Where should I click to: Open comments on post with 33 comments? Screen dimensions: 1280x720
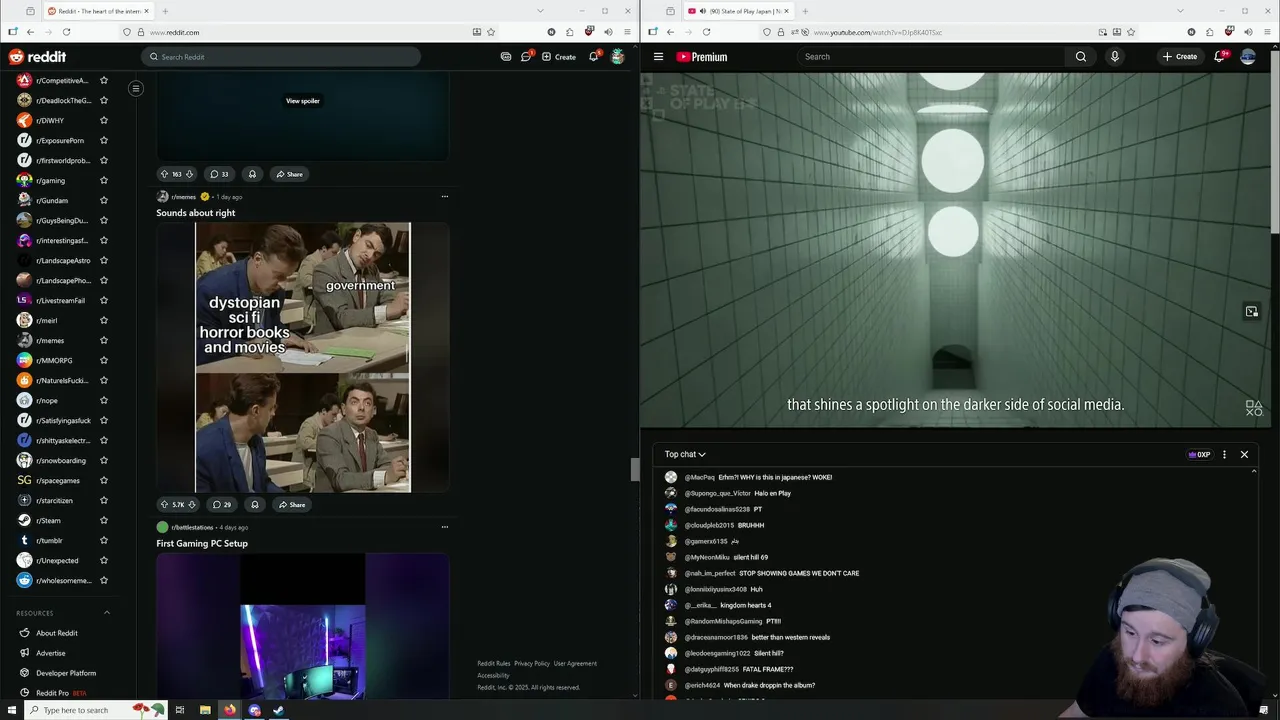pos(219,174)
